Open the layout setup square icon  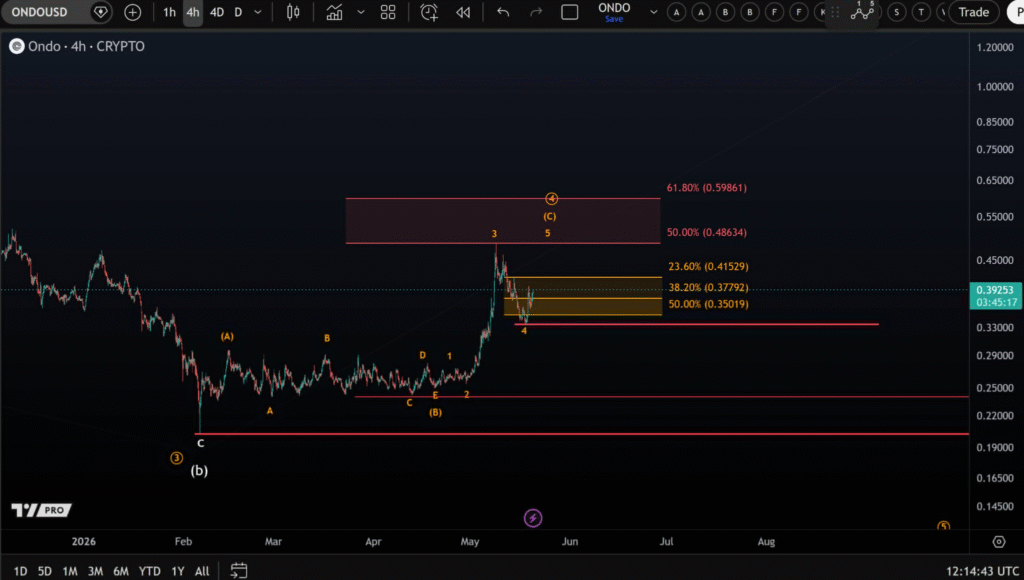pyautogui.click(x=569, y=12)
